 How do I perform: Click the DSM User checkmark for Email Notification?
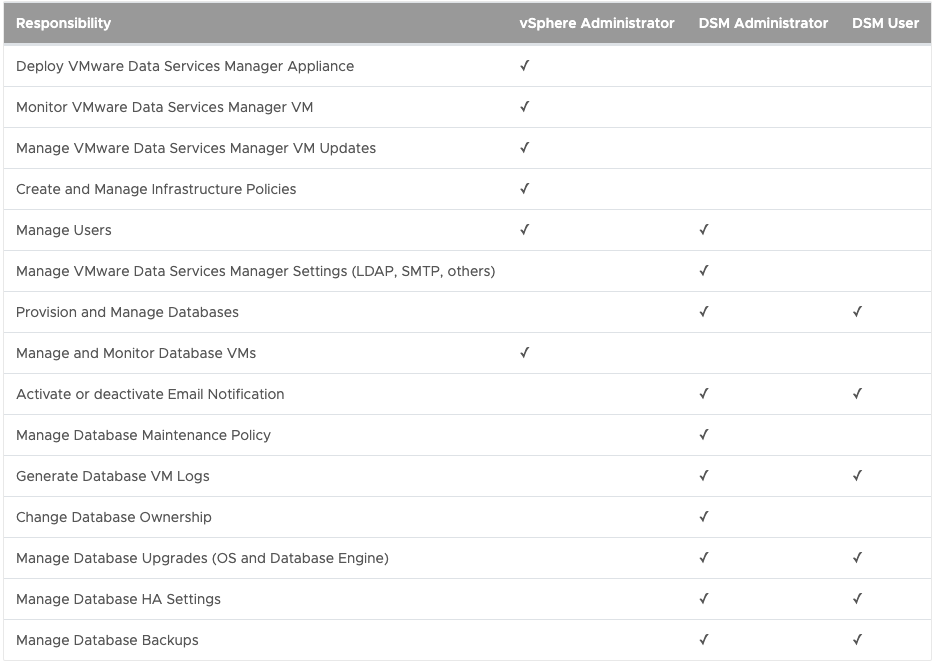click(x=857, y=394)
